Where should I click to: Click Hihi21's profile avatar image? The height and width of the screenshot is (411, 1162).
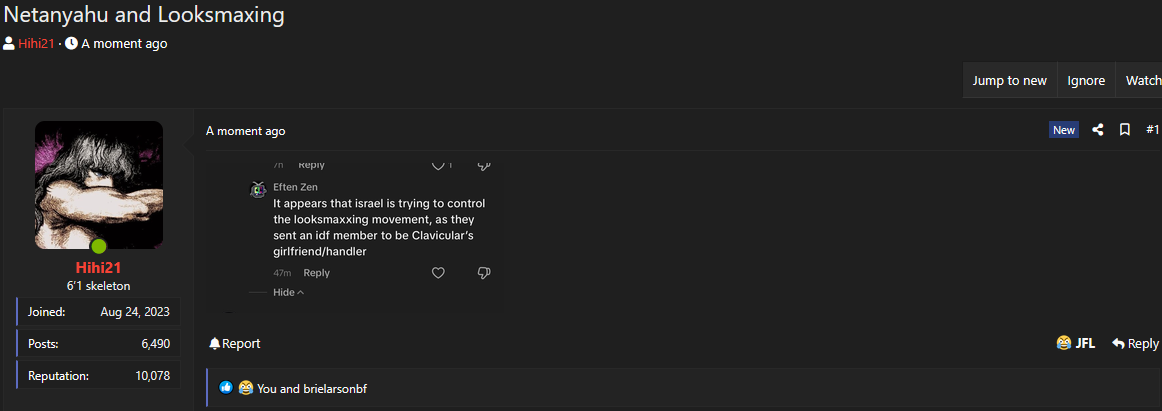(99, 185)
